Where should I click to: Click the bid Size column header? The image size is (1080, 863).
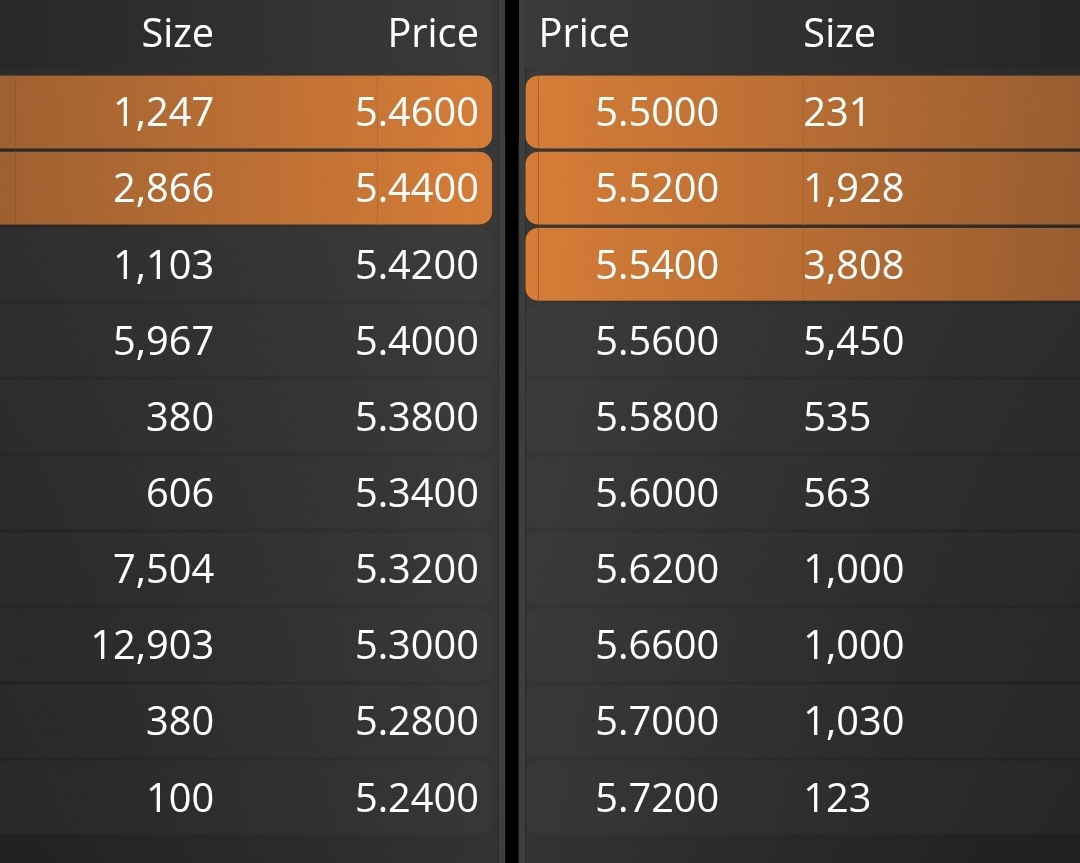[x=177, y=33]
